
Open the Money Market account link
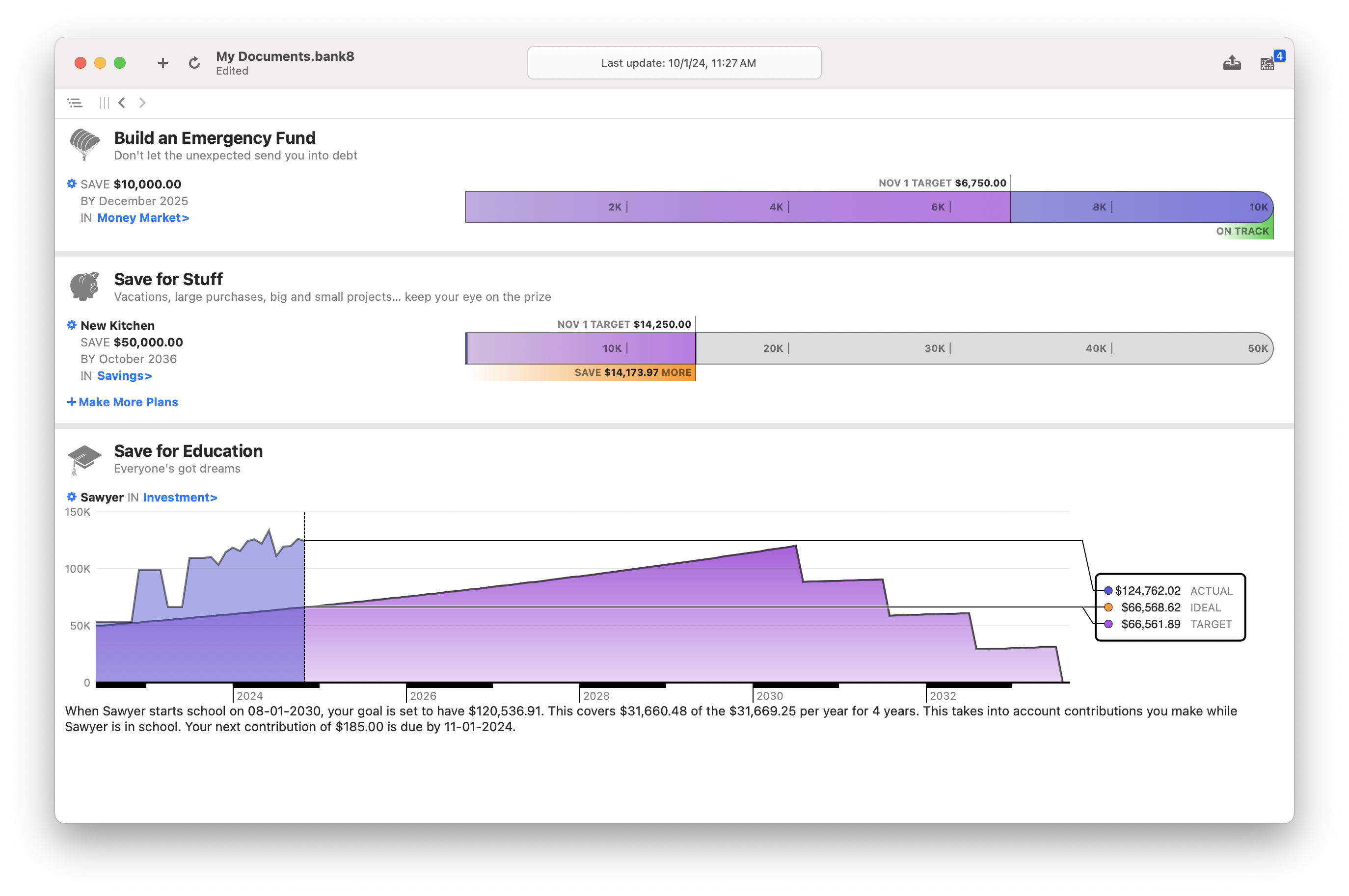point(143,218)
